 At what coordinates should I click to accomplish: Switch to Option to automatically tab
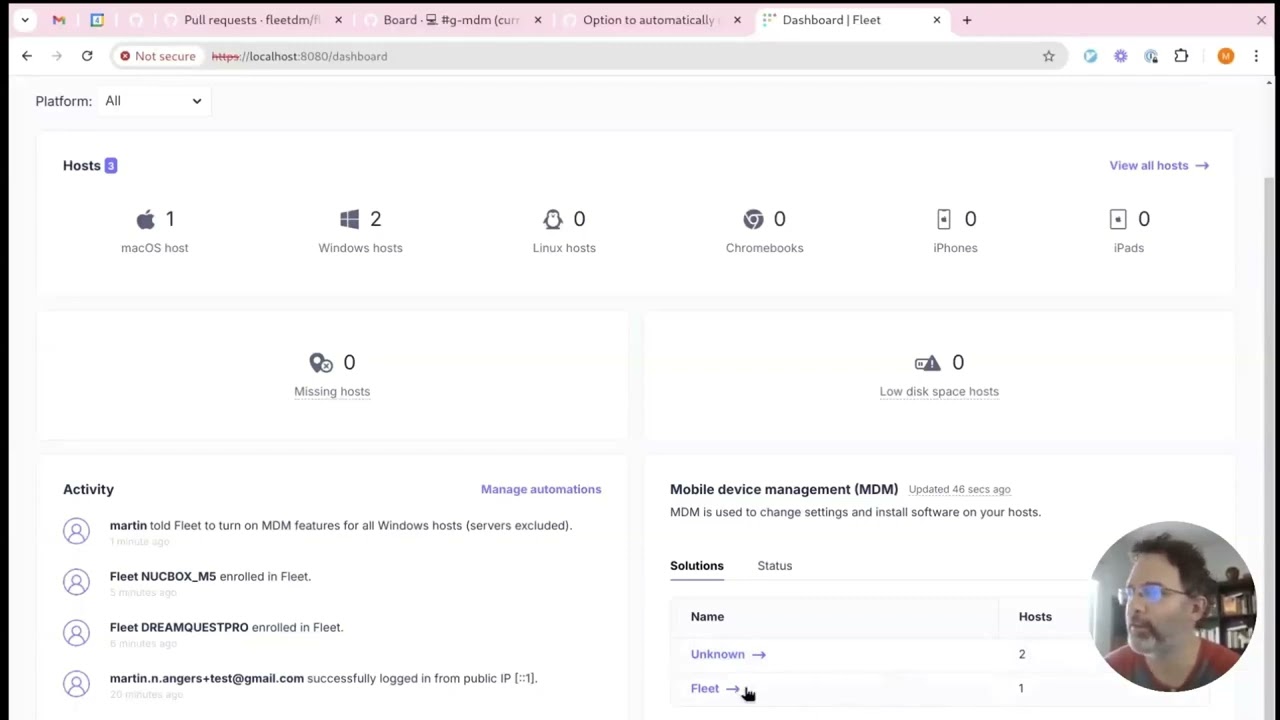(650, 20)
